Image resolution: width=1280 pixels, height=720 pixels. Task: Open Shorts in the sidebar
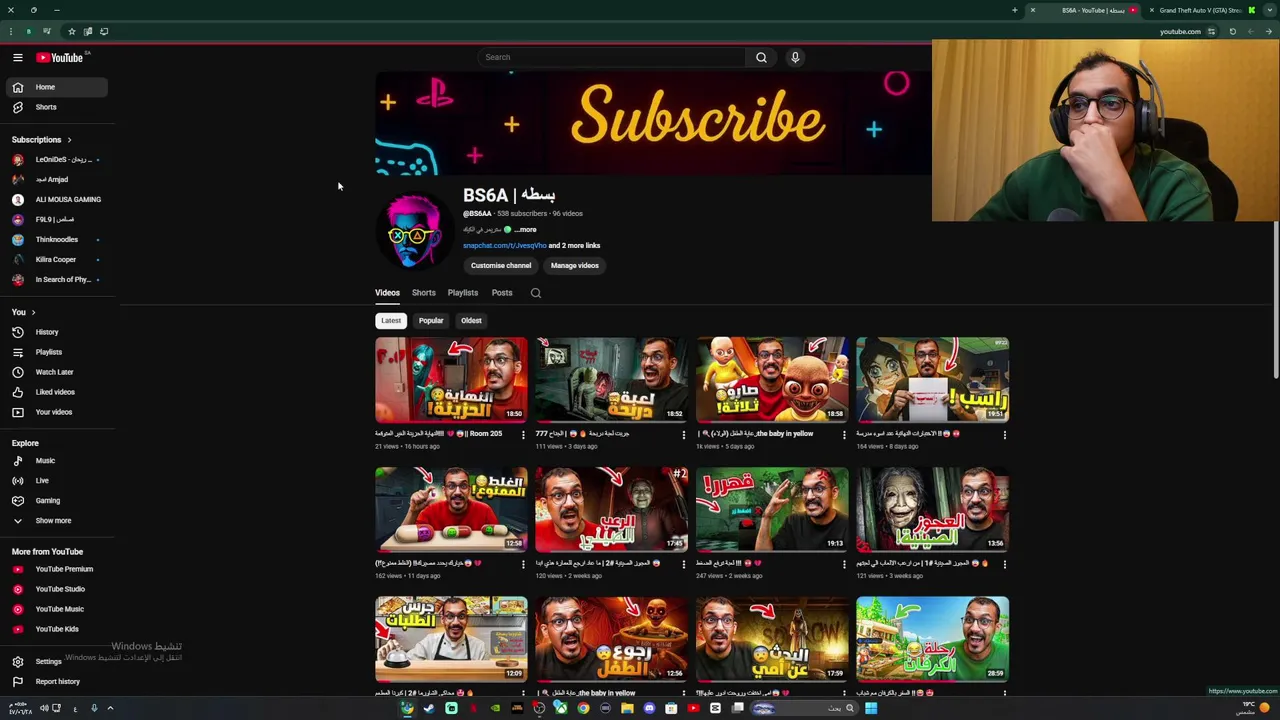(x=55, y=107)
